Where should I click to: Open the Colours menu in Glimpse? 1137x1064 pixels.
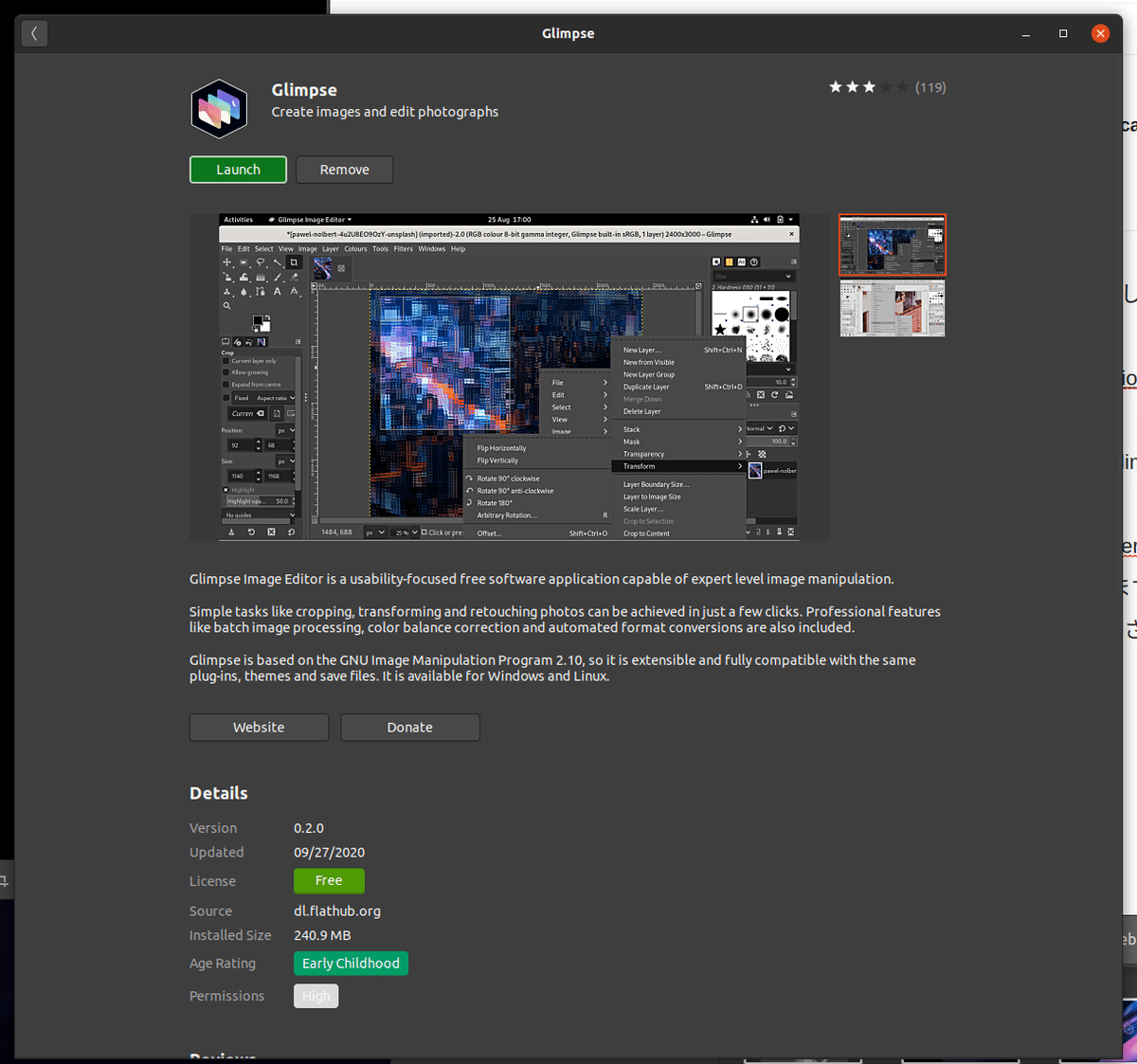(x=356, y=248)
